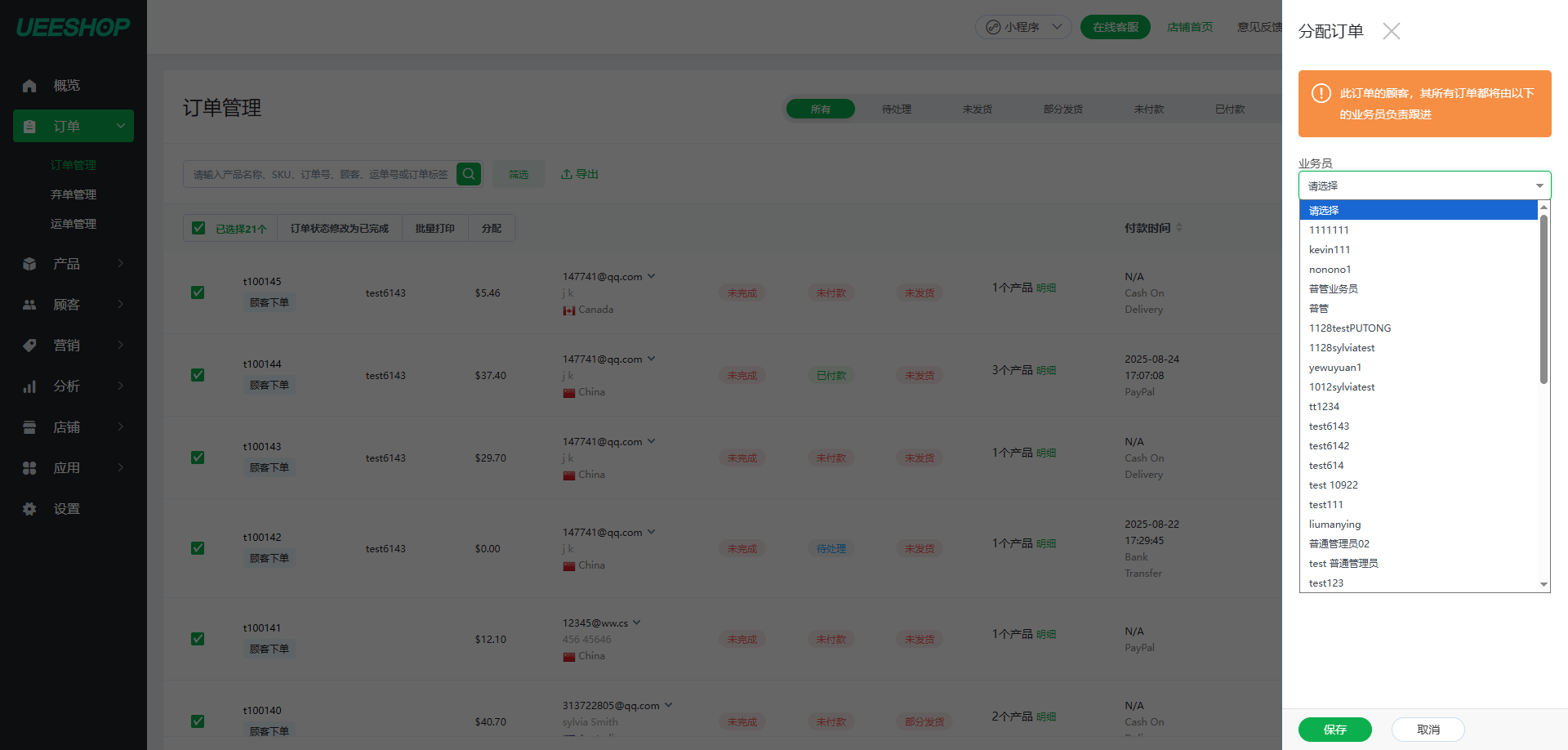Click the Products box icon in sidebar
The width and height of the screenshot is (1568, 750).
pyautogui.click(x=30, y=264)
